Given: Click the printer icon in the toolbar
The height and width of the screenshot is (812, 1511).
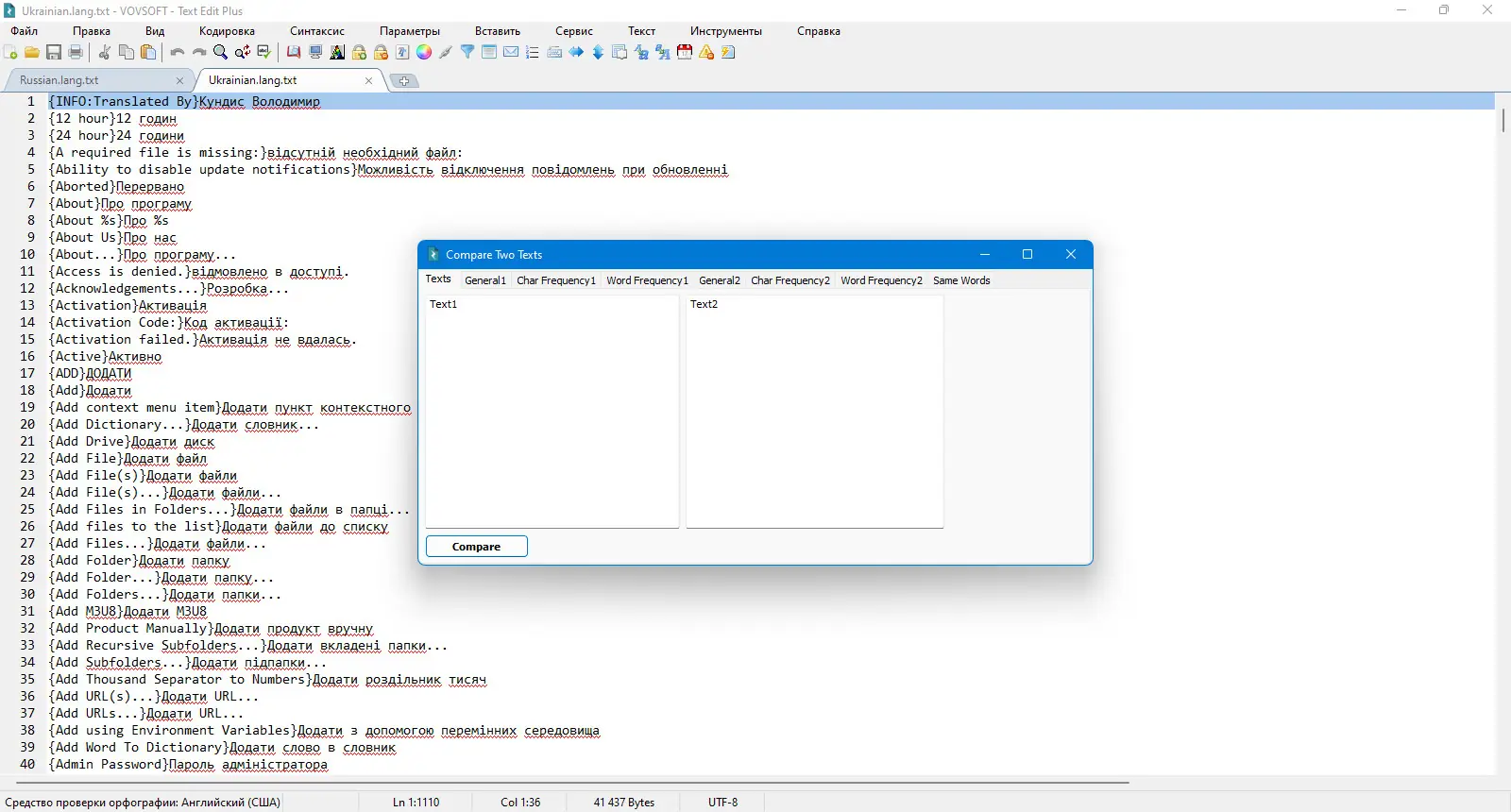Looking at the screenshot, I should point(76,53).
